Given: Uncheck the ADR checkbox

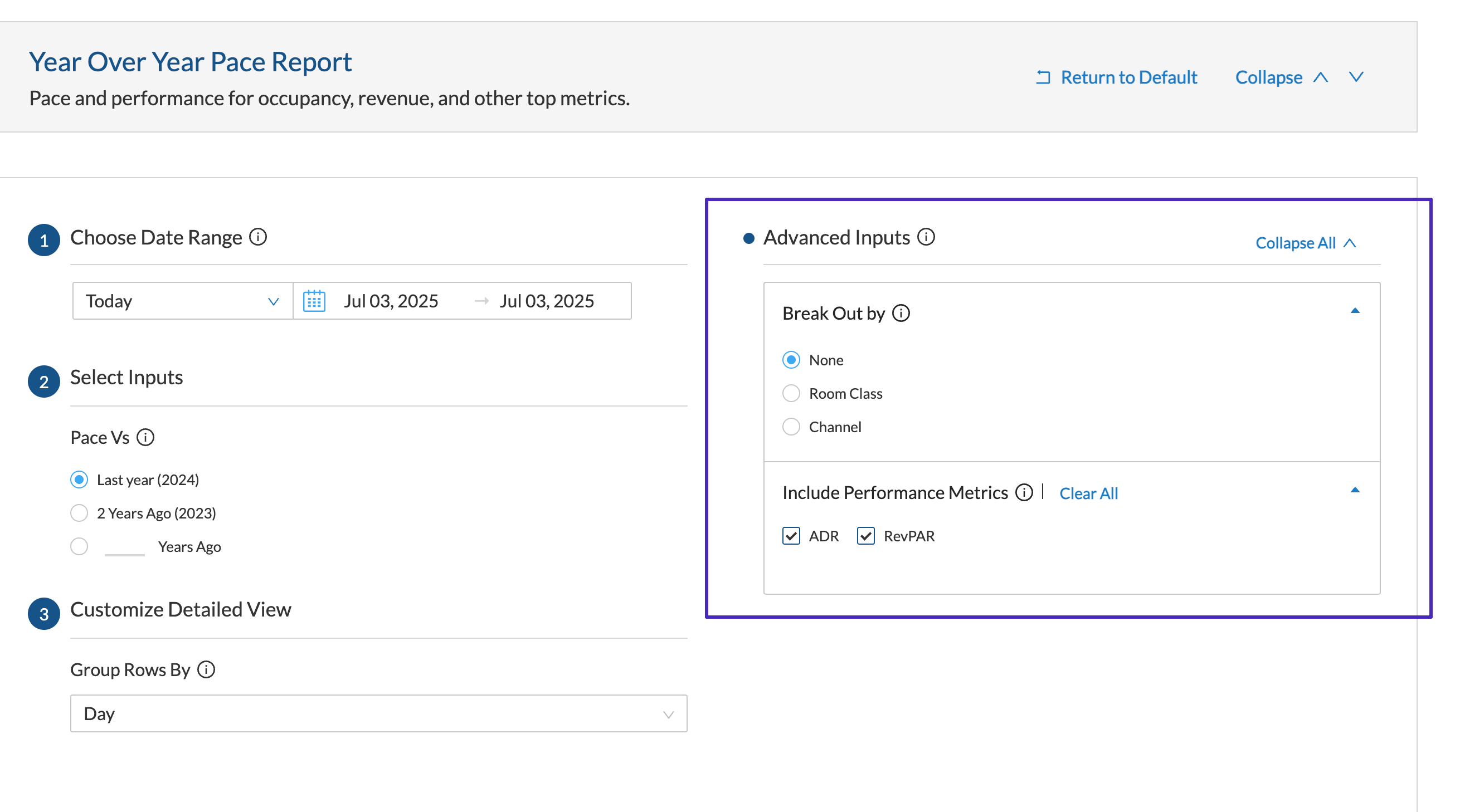Looking at the screenshot, I should [791, 536].
